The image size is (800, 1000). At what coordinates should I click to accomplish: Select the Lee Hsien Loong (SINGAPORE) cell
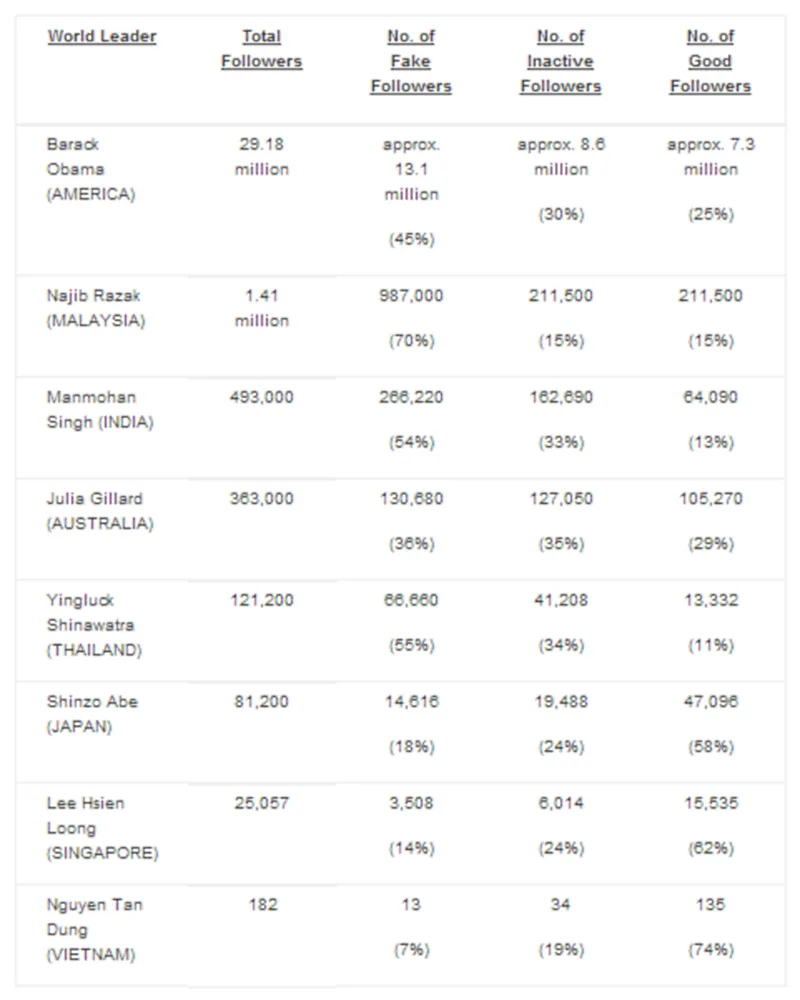(x=102, y=828)
